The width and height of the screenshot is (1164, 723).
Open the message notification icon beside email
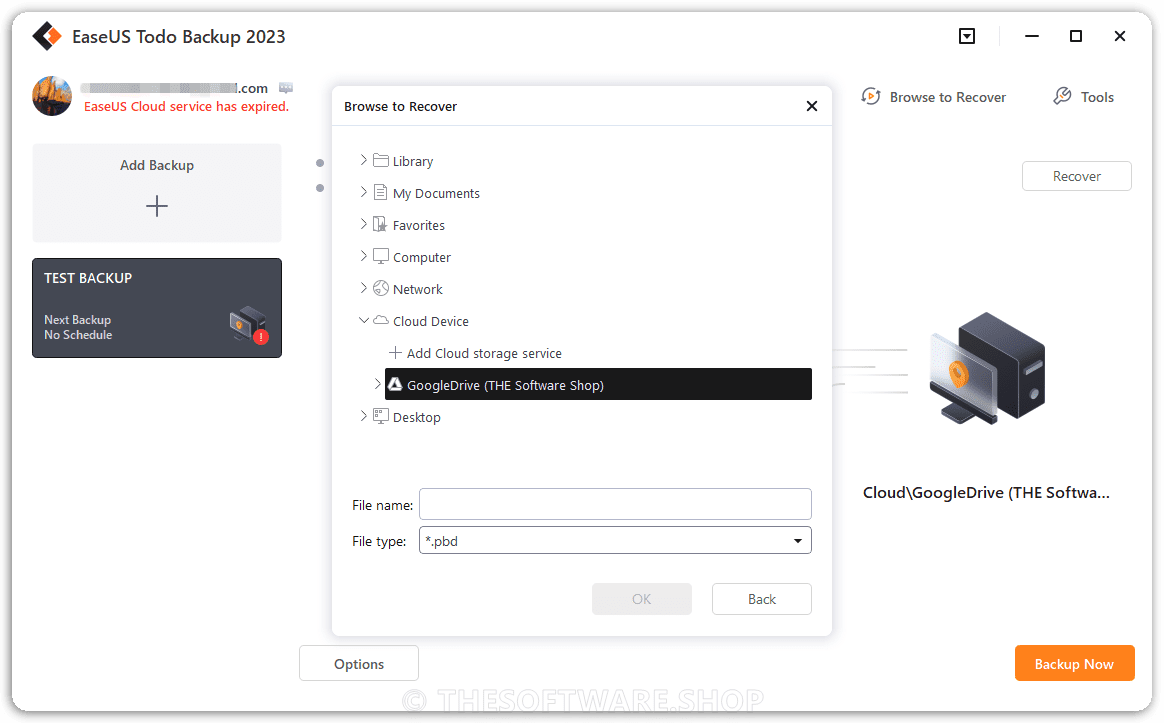pos(286,88)
